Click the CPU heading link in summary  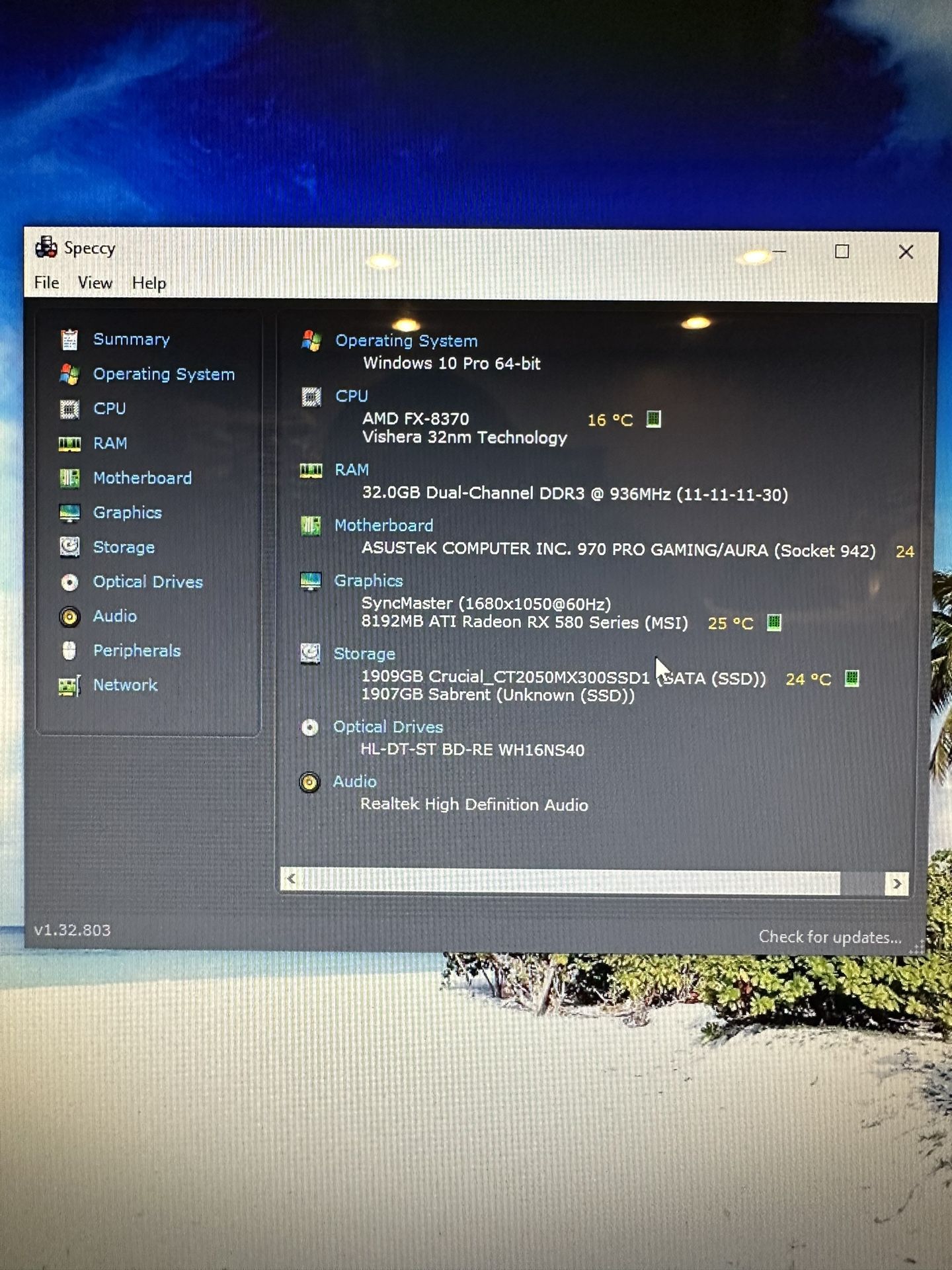tap(352, 396)
